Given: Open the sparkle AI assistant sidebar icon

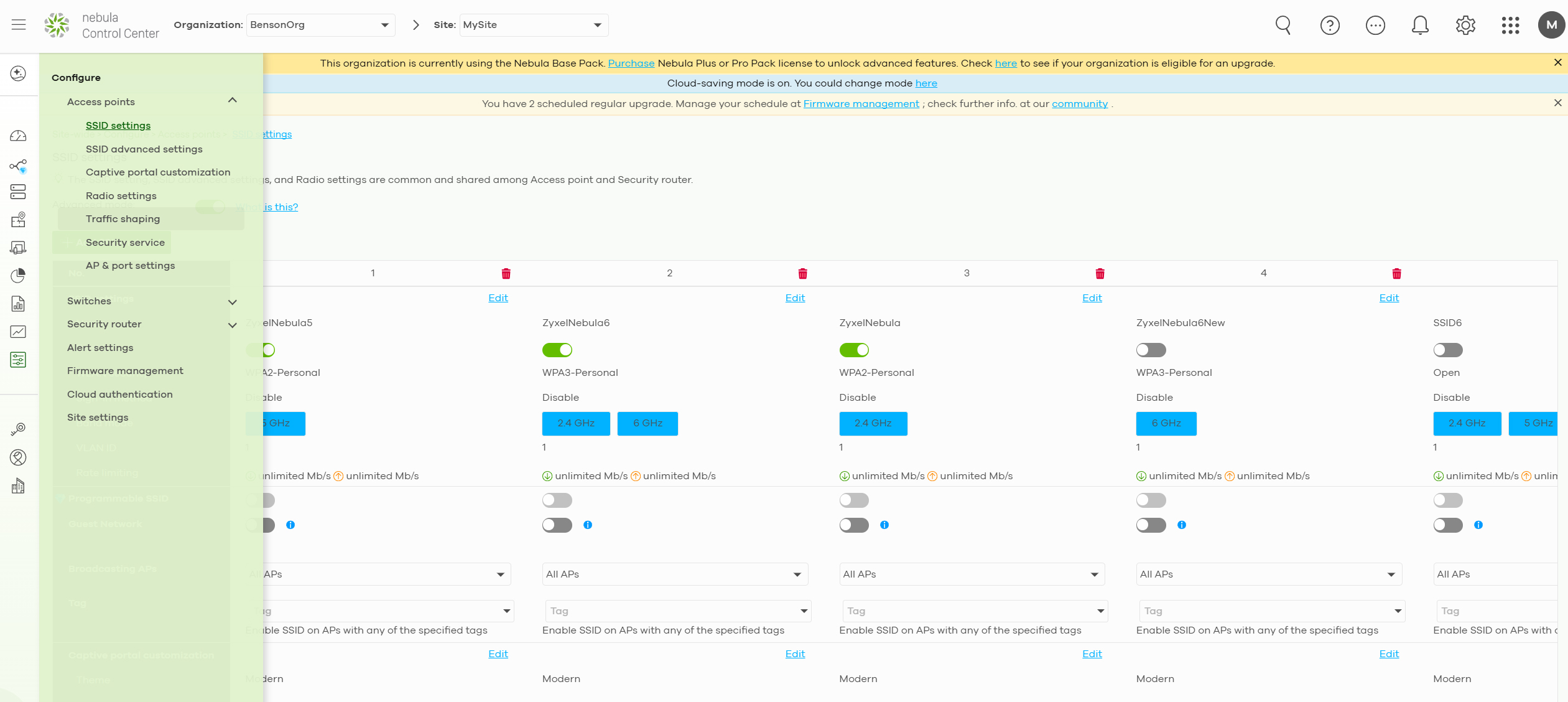Looking at the screenshot, I should coord(18,73).
